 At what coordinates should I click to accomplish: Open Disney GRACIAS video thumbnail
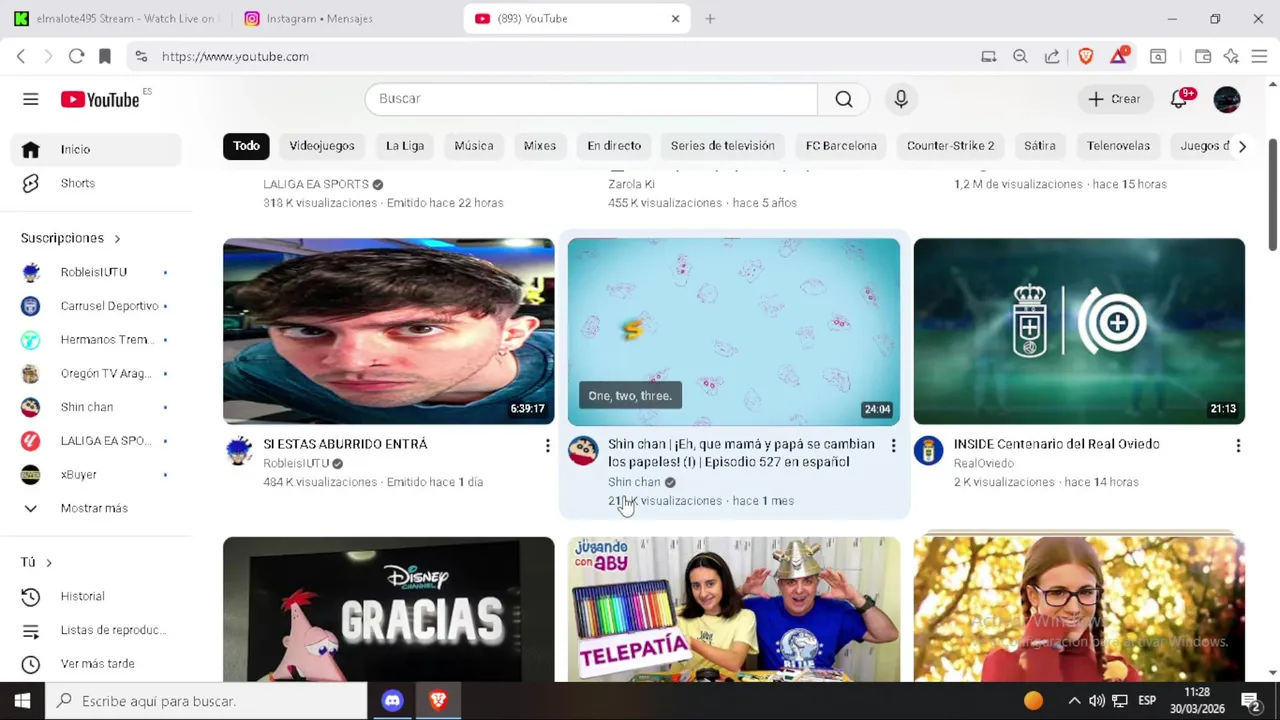[x=388, y=609]
